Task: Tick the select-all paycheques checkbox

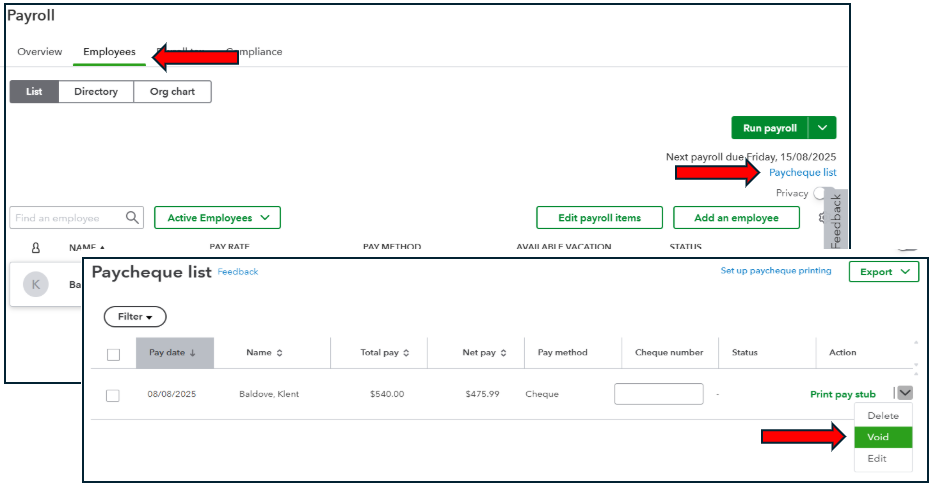Action: [113, 355]
